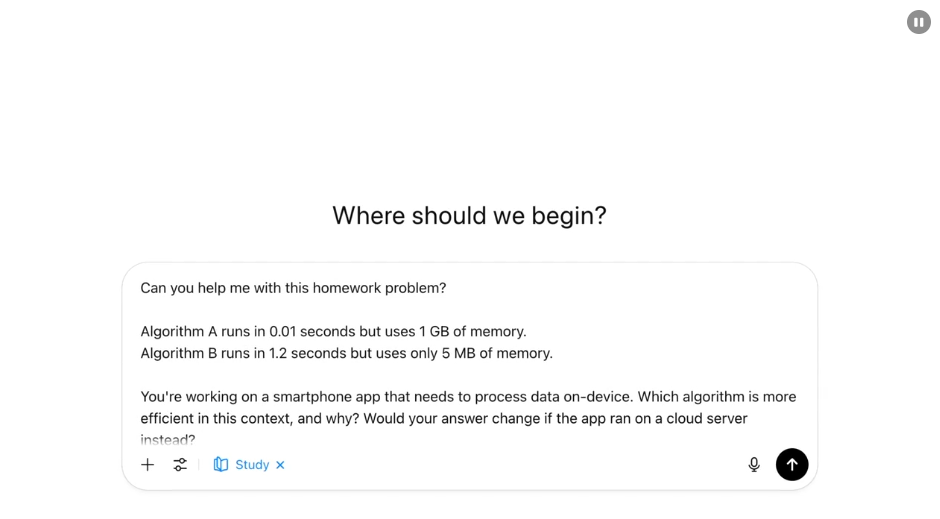
Task: Place cursor at the word "smartphone"
Action: pyautogui.click(x=312, y=397)
